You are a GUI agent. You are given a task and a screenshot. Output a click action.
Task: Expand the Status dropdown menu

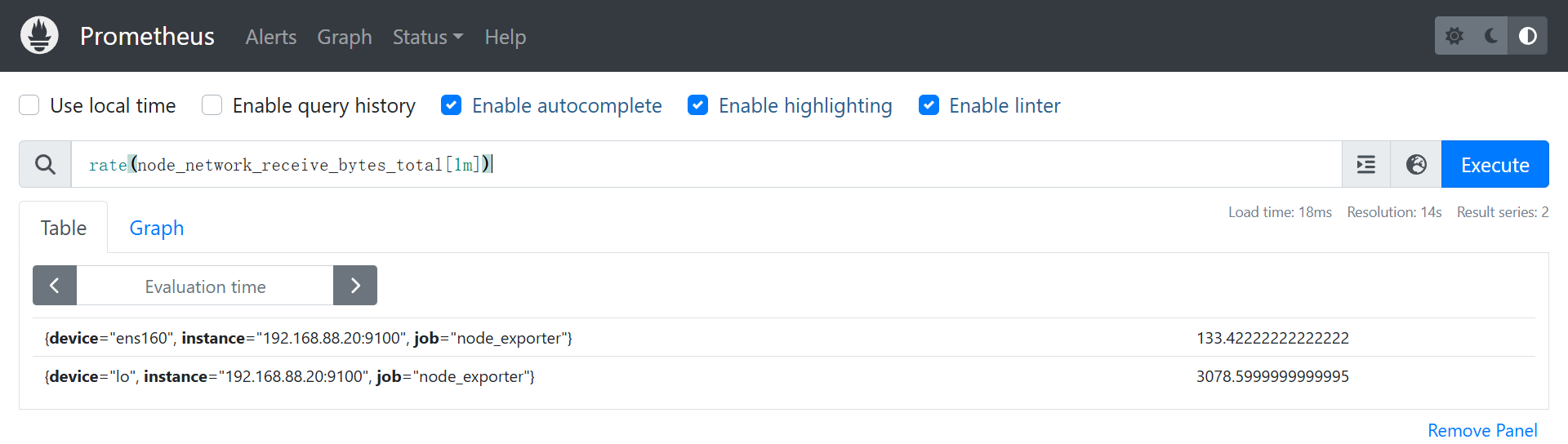click(427, 37)
